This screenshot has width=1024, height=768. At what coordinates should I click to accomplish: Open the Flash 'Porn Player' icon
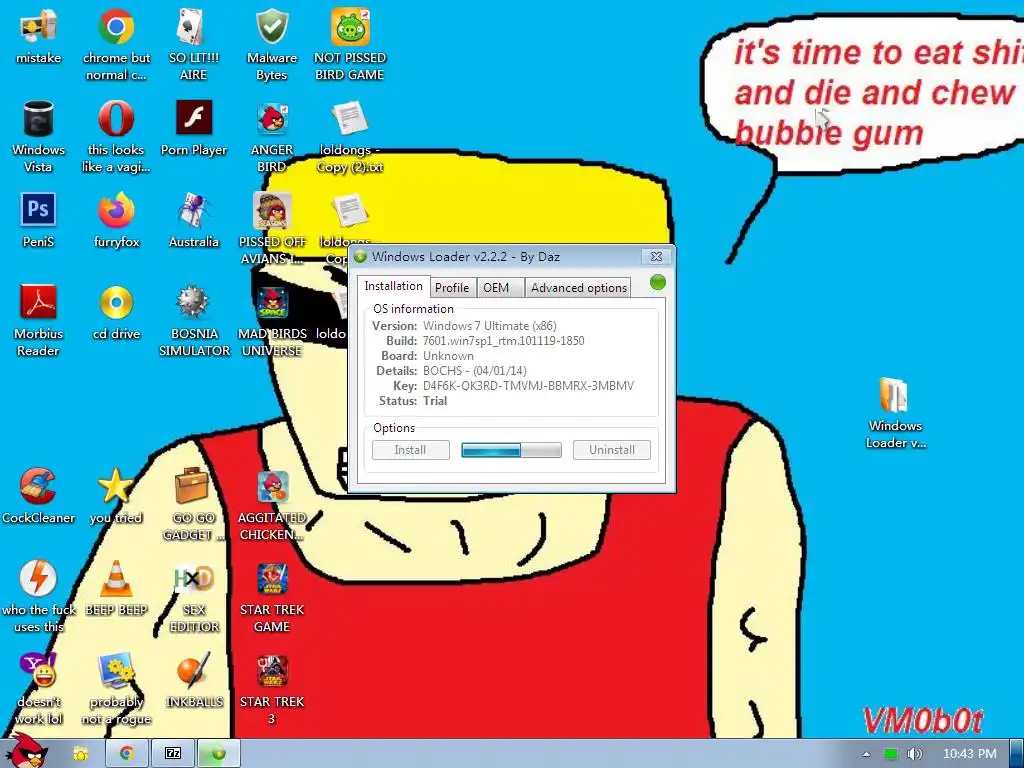193,128
